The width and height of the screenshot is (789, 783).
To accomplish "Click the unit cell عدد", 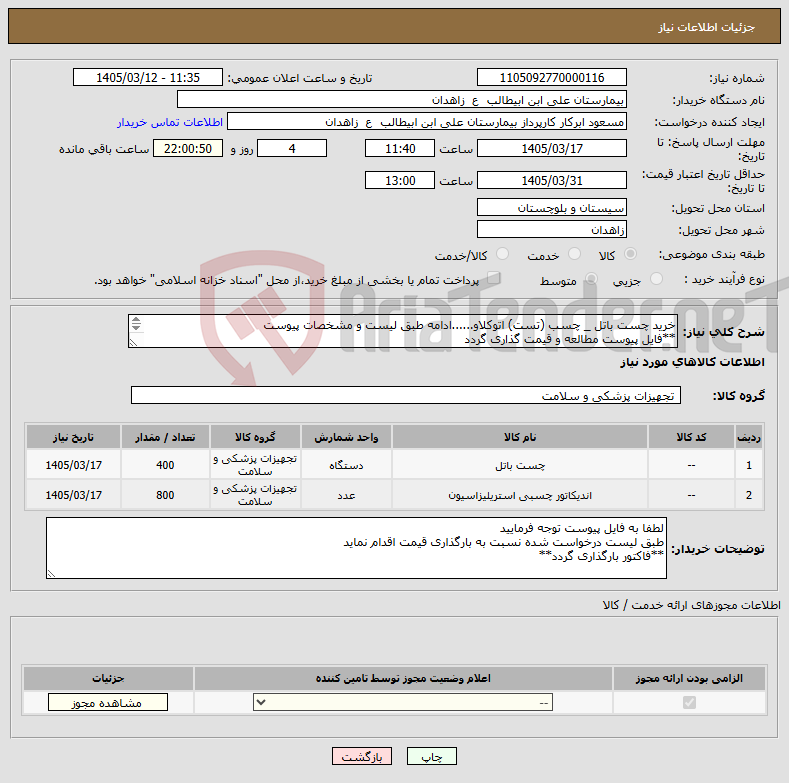I will (x=346, y=495).
